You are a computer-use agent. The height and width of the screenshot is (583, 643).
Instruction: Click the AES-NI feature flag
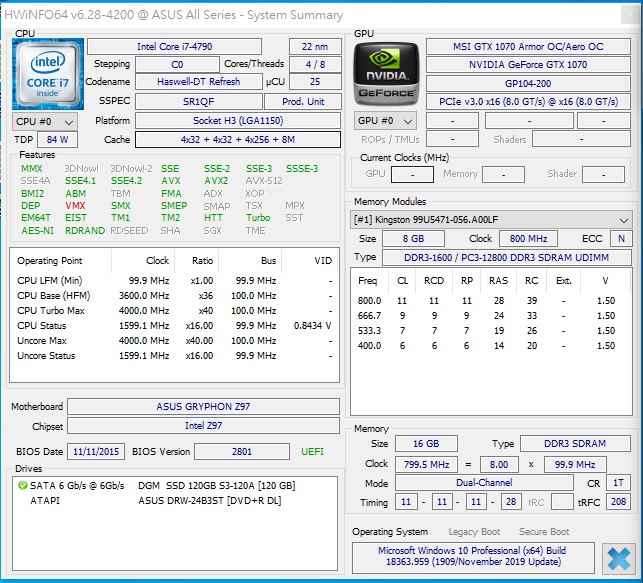[x=37, y=231]
